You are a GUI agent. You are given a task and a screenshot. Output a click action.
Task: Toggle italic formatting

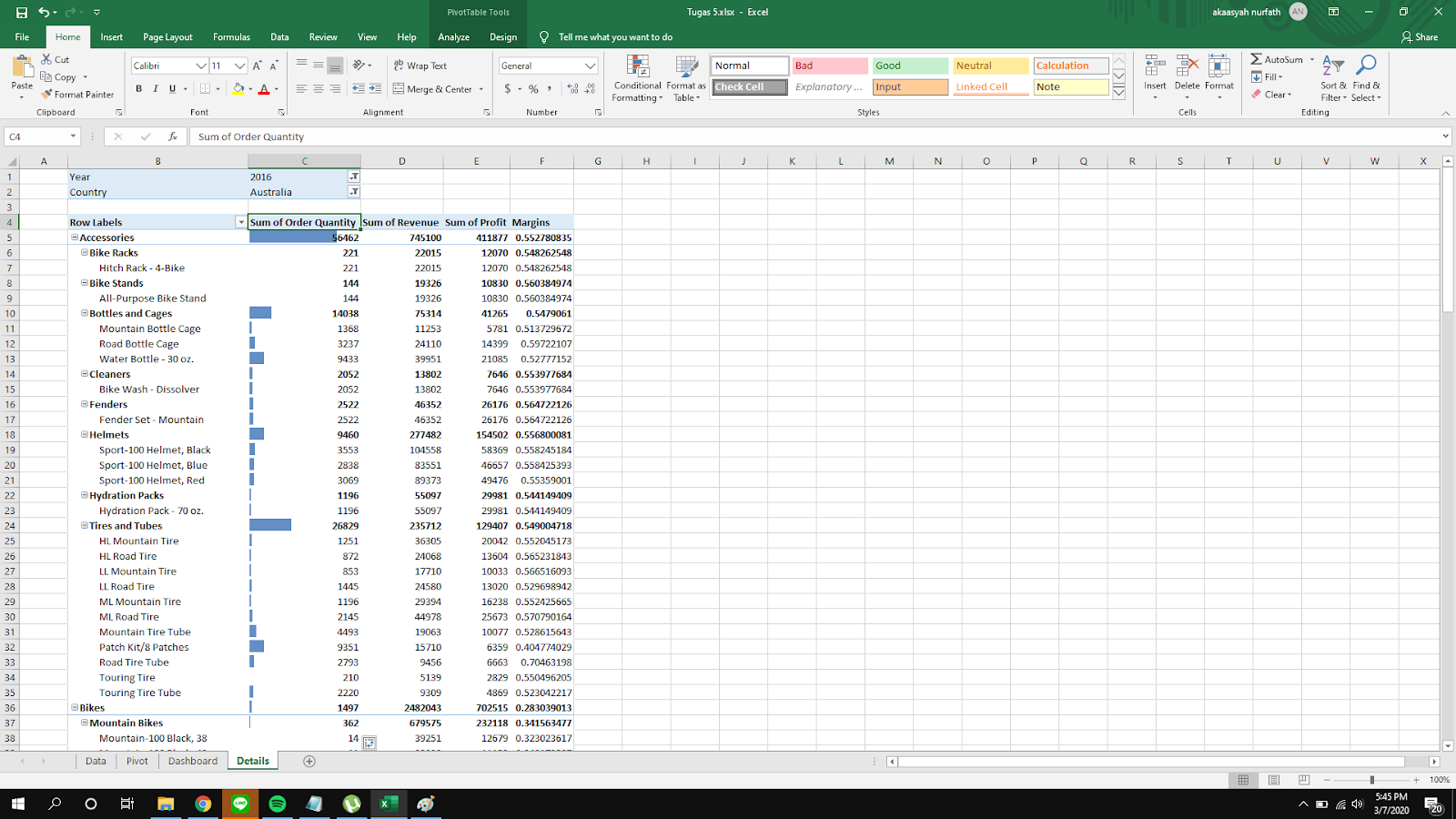click(x=156, y=89)
